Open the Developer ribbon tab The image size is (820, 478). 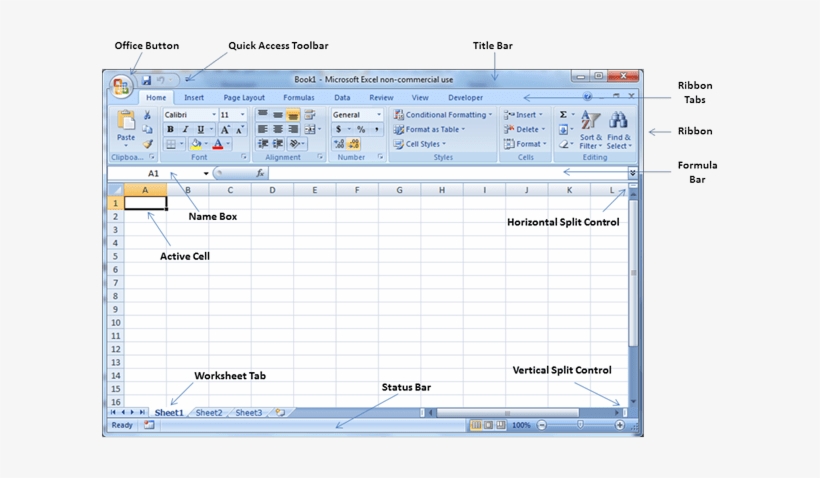point(465,97)
